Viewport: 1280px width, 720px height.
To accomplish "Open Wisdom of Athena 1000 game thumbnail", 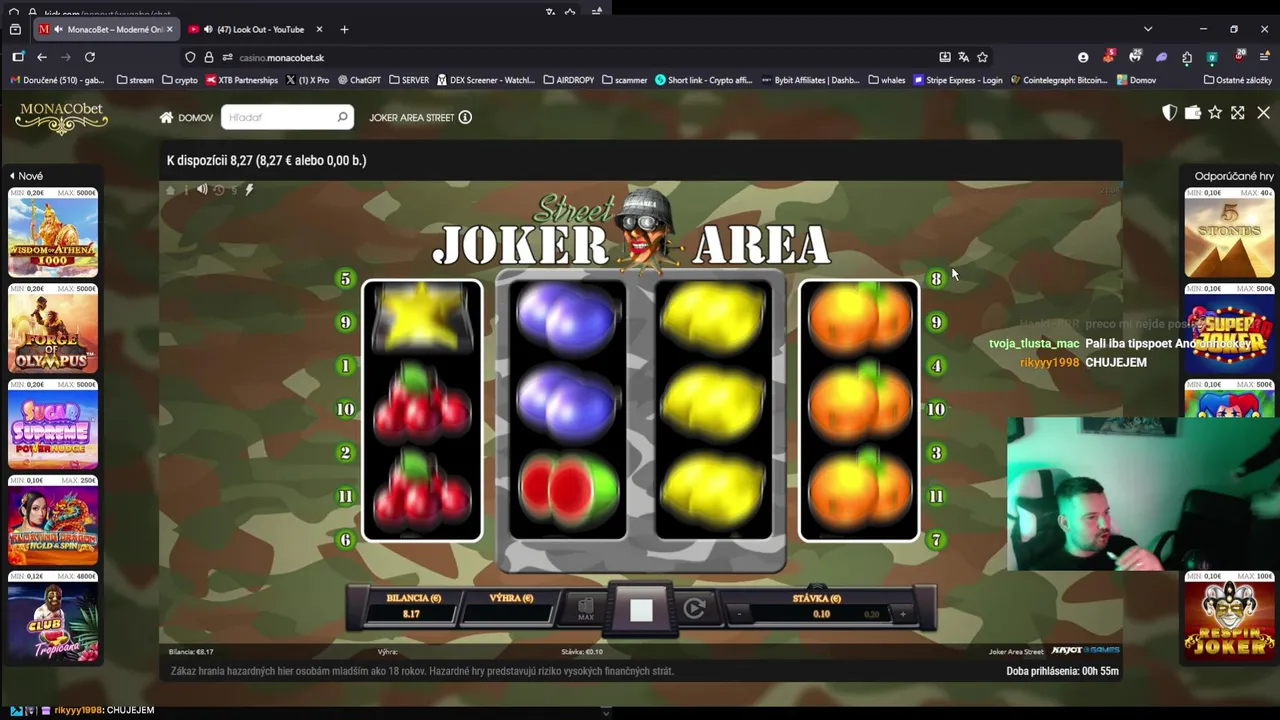I will (x=53, y=232).
